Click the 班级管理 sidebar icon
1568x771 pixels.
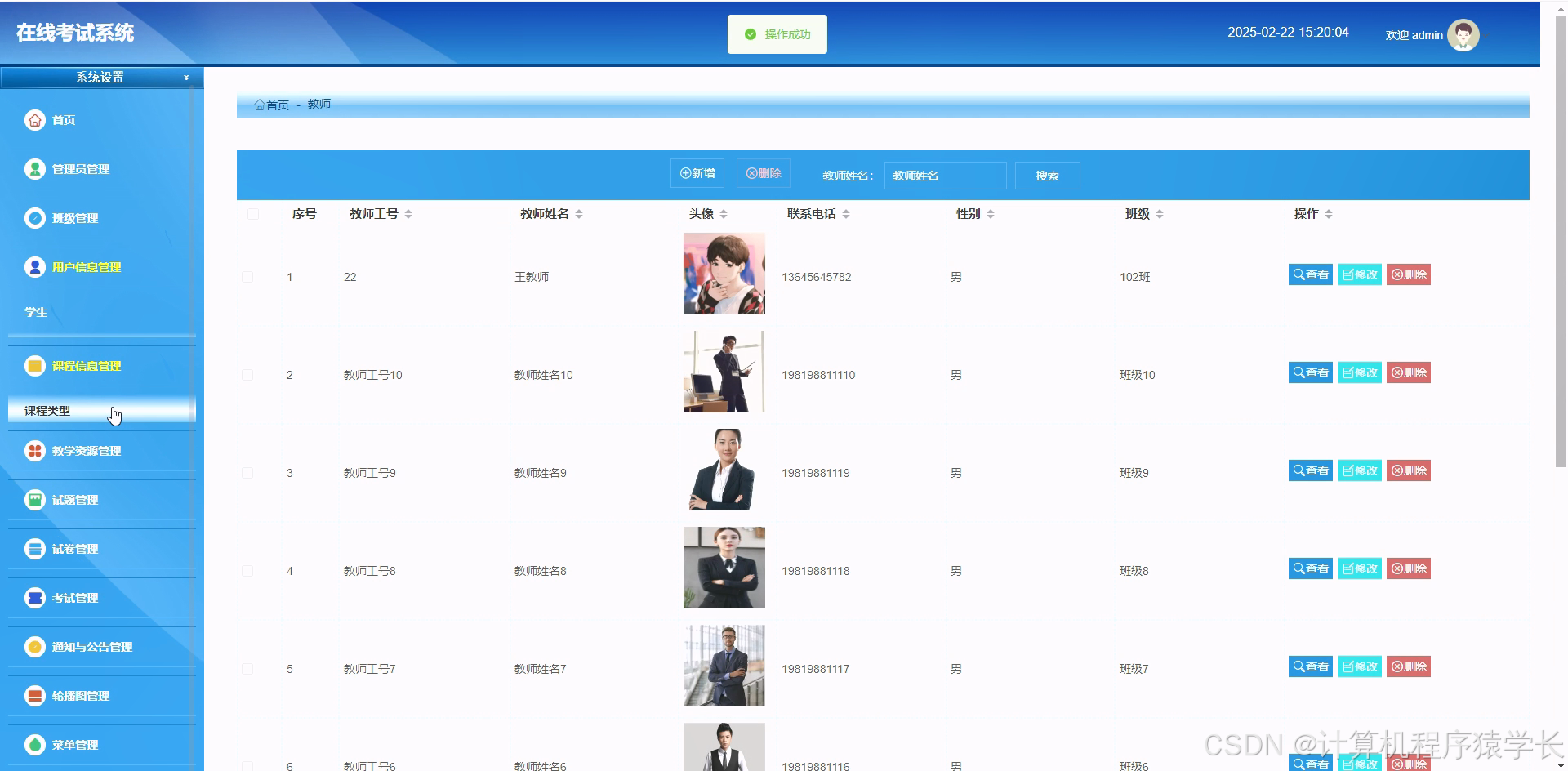pyautogui.click(x=34, y=218)
